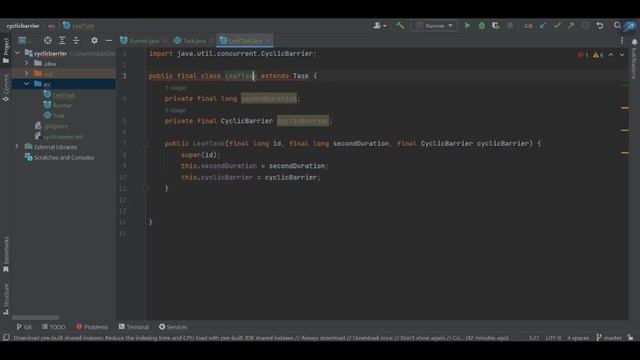
Task: Click the master Git branch widget
Action: (609, 338)
